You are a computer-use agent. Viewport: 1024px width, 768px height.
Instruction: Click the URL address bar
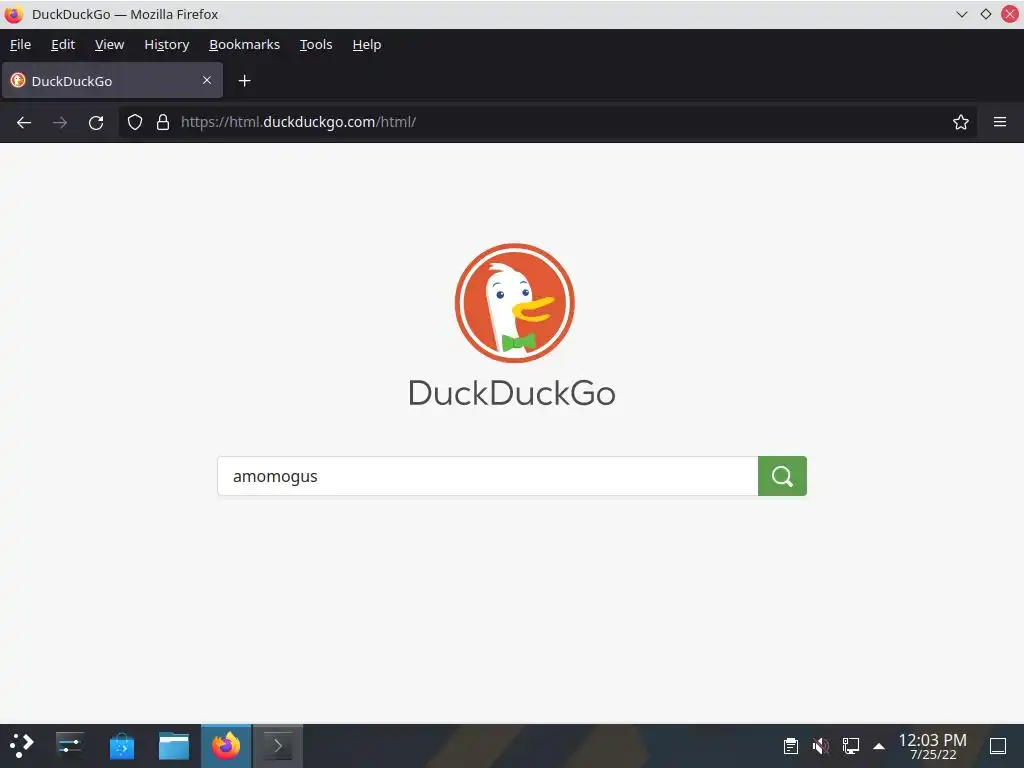(x=547, y=122)
